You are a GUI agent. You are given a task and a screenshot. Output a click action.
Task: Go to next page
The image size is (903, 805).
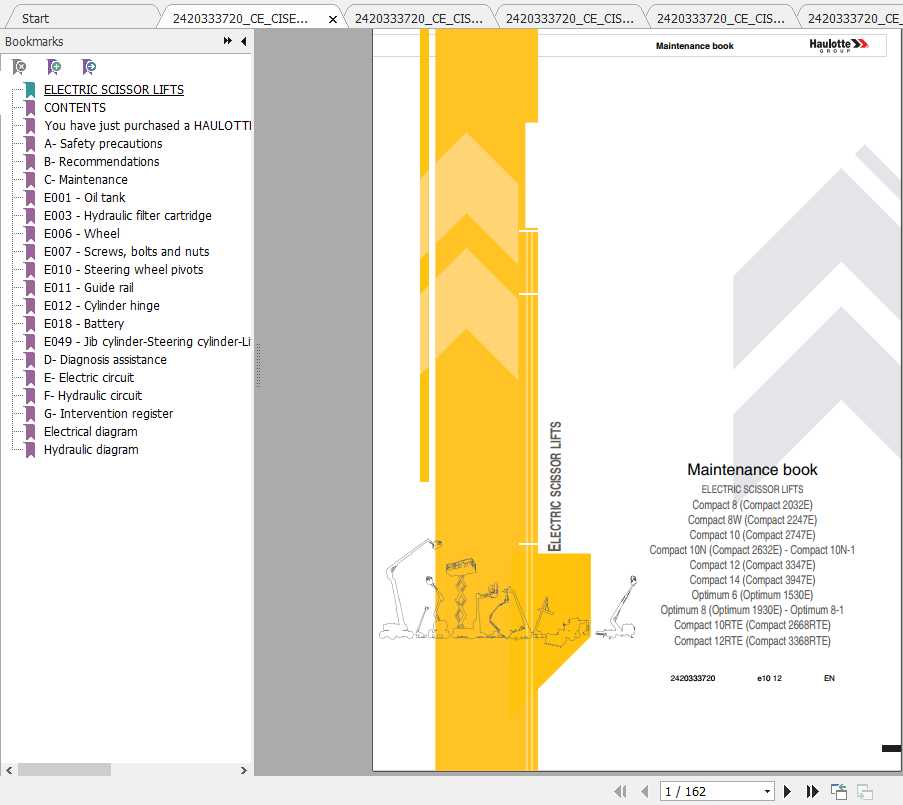click(x=787, y=791)
